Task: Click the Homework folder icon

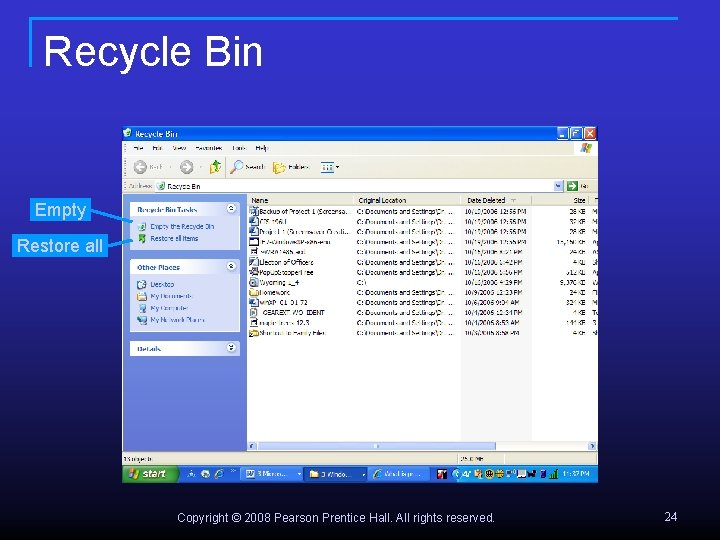Action: (x=253, y=292)
